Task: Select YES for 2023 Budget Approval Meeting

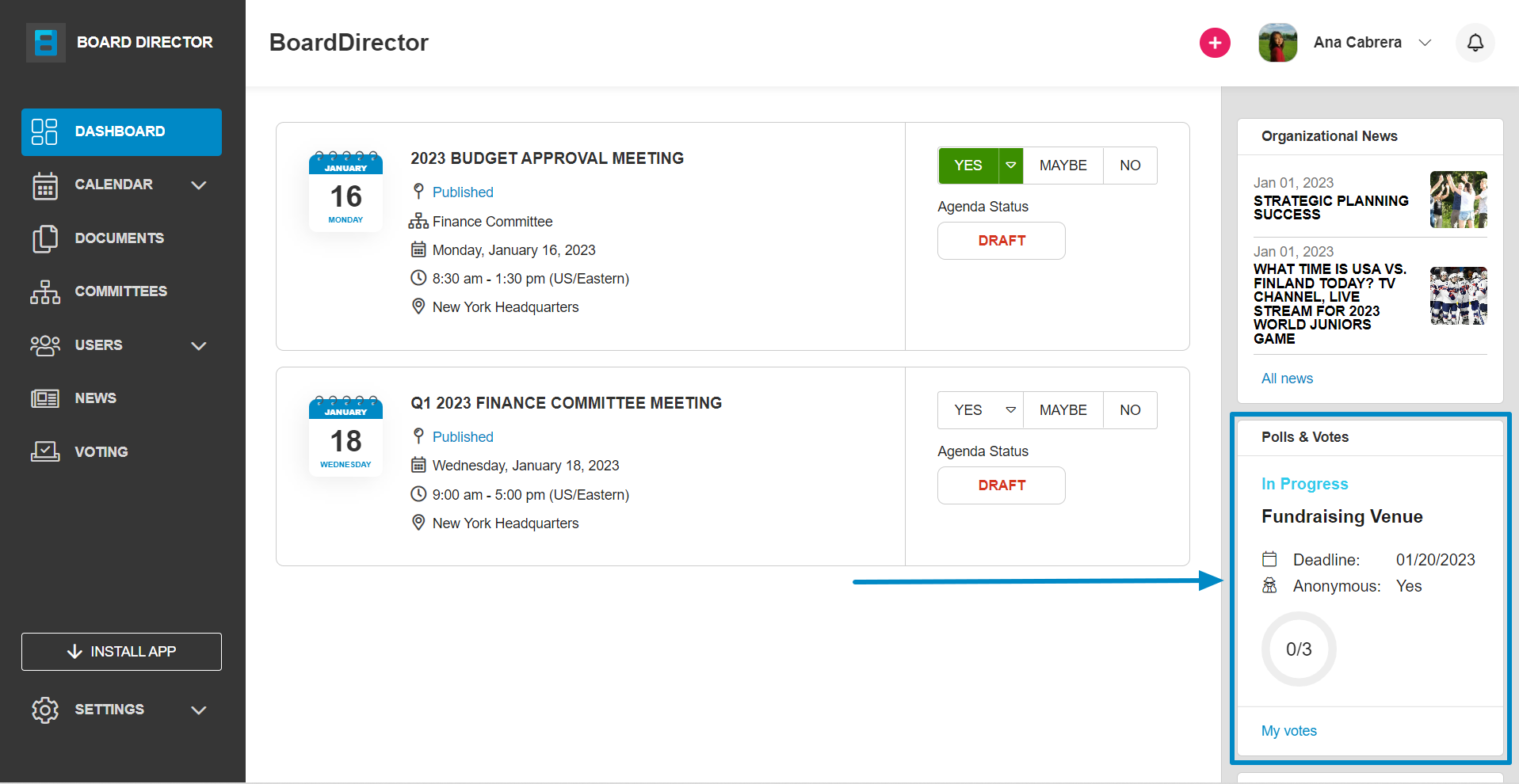Action: 968,166
